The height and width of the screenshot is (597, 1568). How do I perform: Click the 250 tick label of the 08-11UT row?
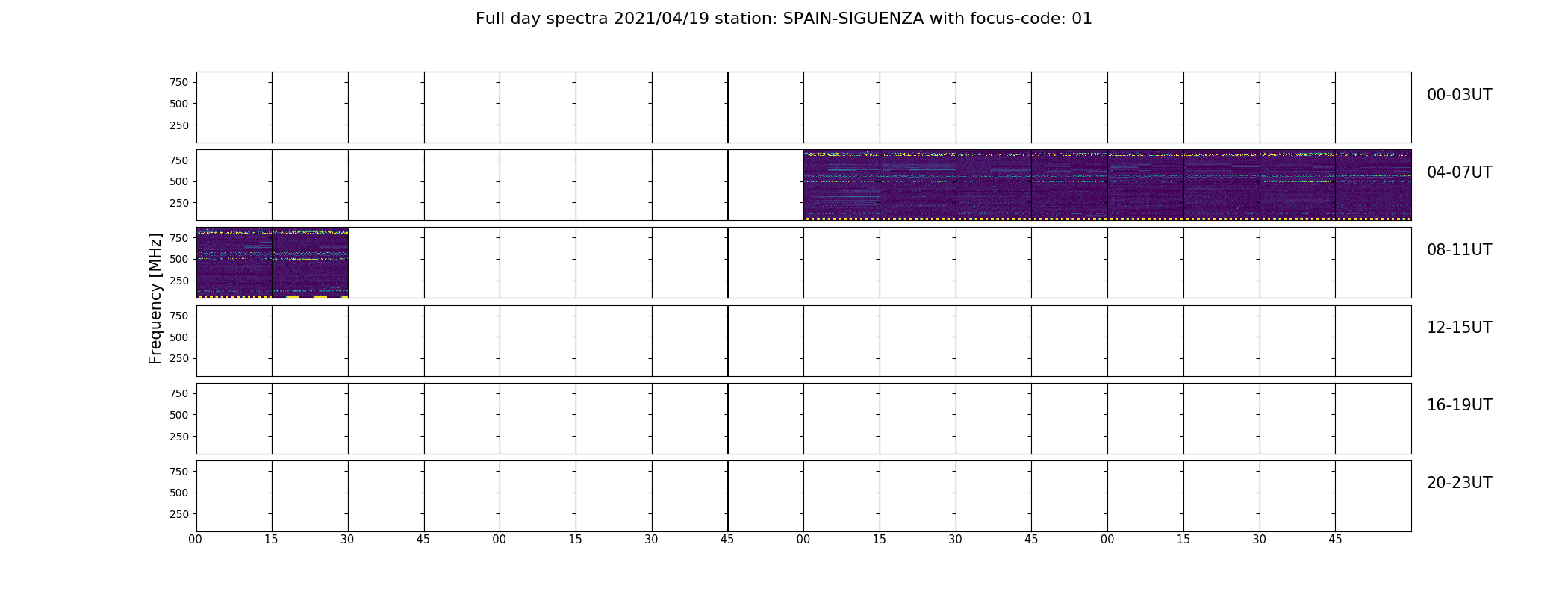click(178, 281)
